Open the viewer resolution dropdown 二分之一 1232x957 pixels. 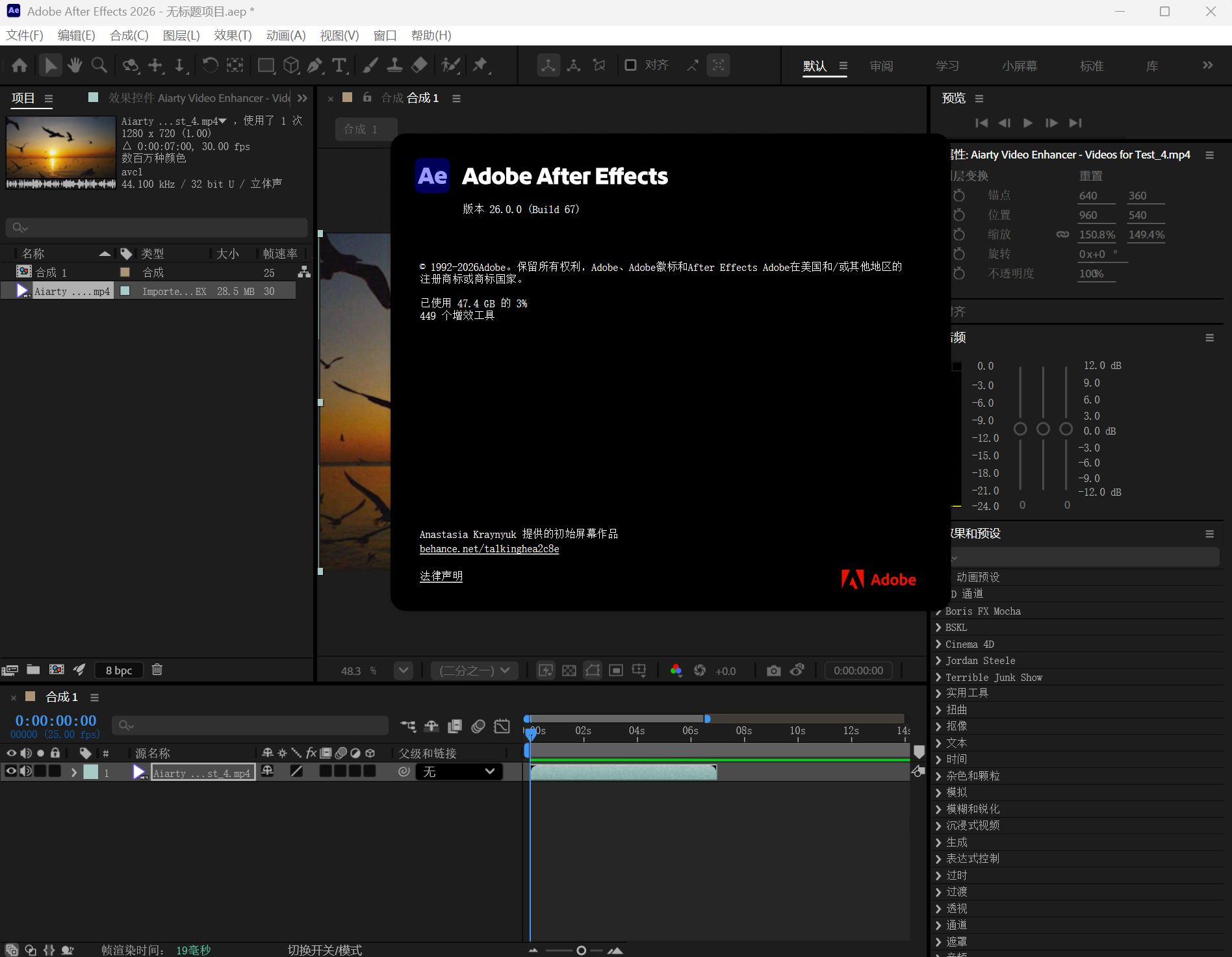tap(474, 670)
